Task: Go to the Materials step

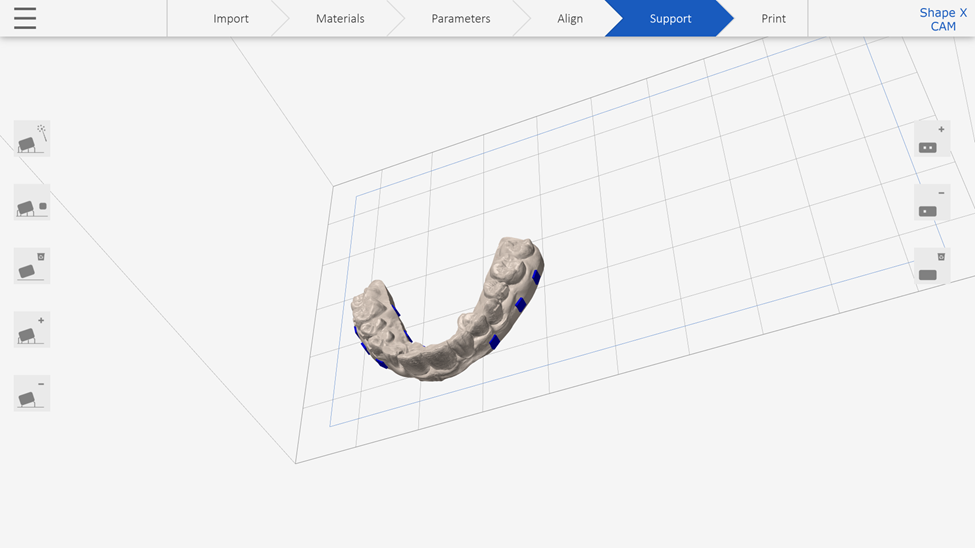Action: (340, 19)
